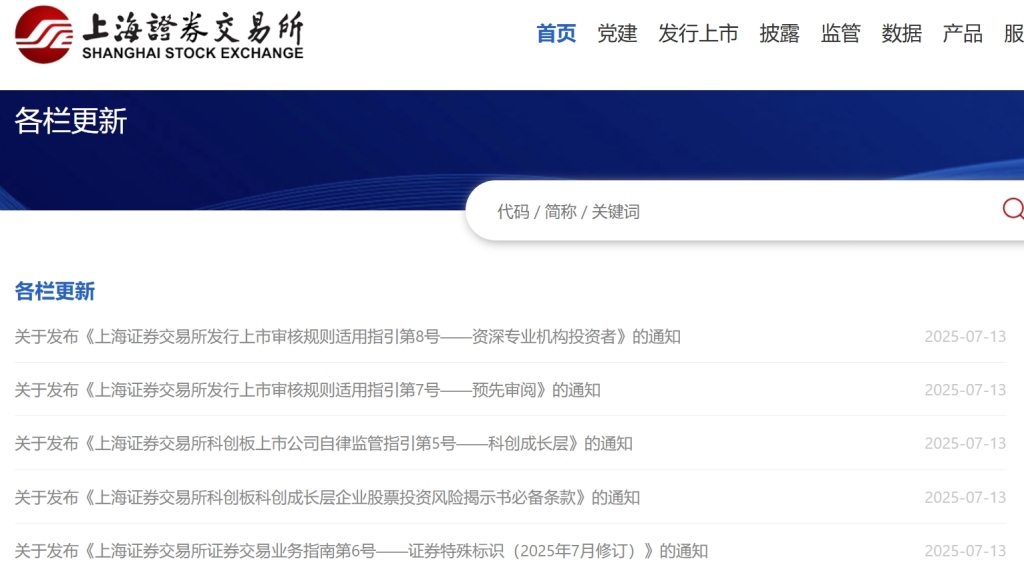Open notice about 指引第8号 资深专业机构投资者
Screen dimensions: 1024x575
(347, 337)
